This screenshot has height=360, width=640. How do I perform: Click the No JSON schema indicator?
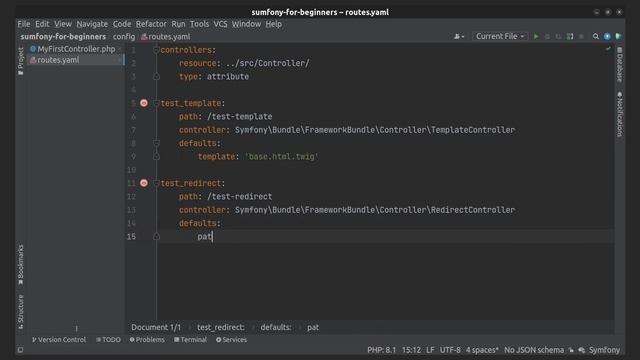pos(534,350)
